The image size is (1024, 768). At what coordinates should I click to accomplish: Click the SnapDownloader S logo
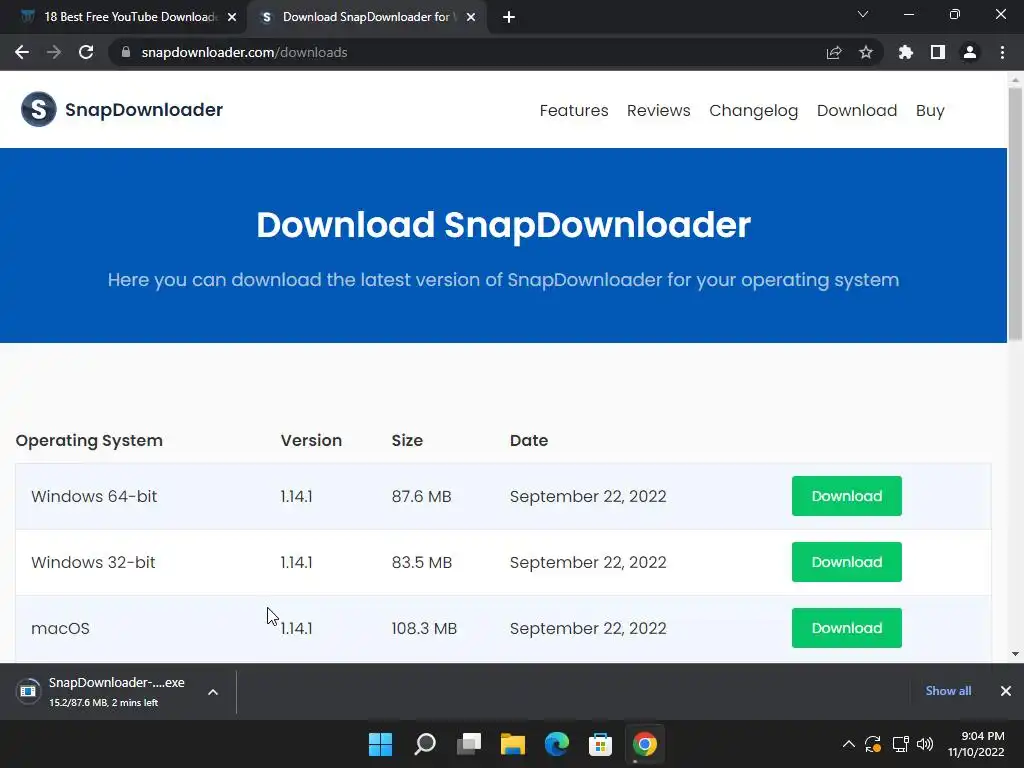[x=39, y=109]
